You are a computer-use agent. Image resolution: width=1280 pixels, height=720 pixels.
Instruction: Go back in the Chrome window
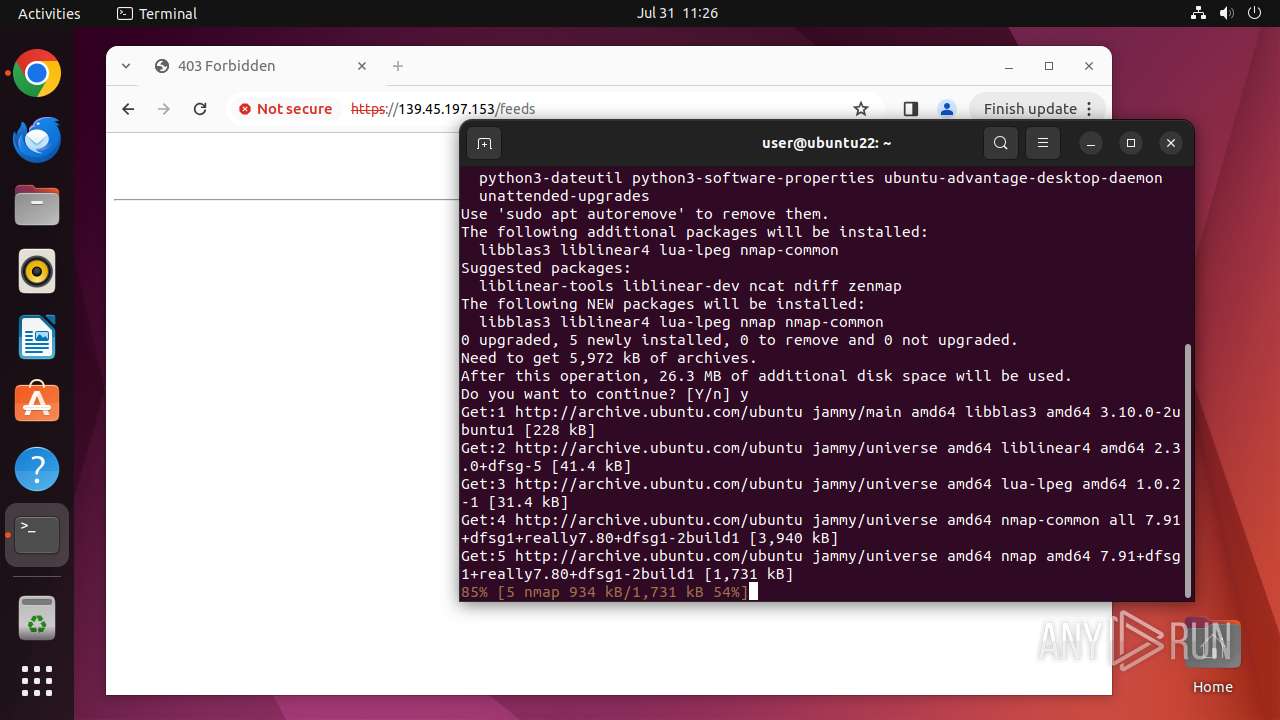click(x=128, y=109)
